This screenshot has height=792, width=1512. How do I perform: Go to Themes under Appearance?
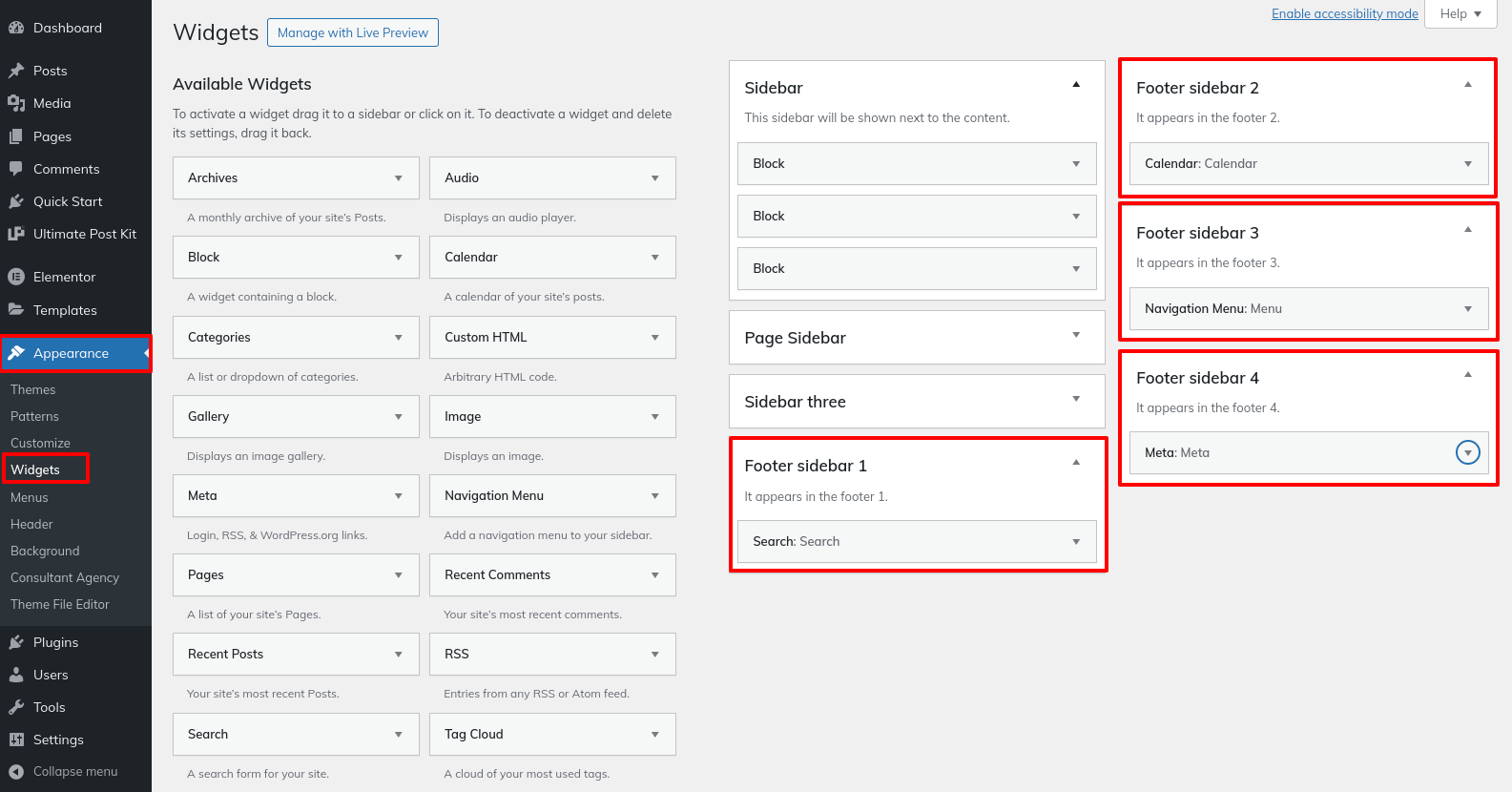(x=33, y=389)
